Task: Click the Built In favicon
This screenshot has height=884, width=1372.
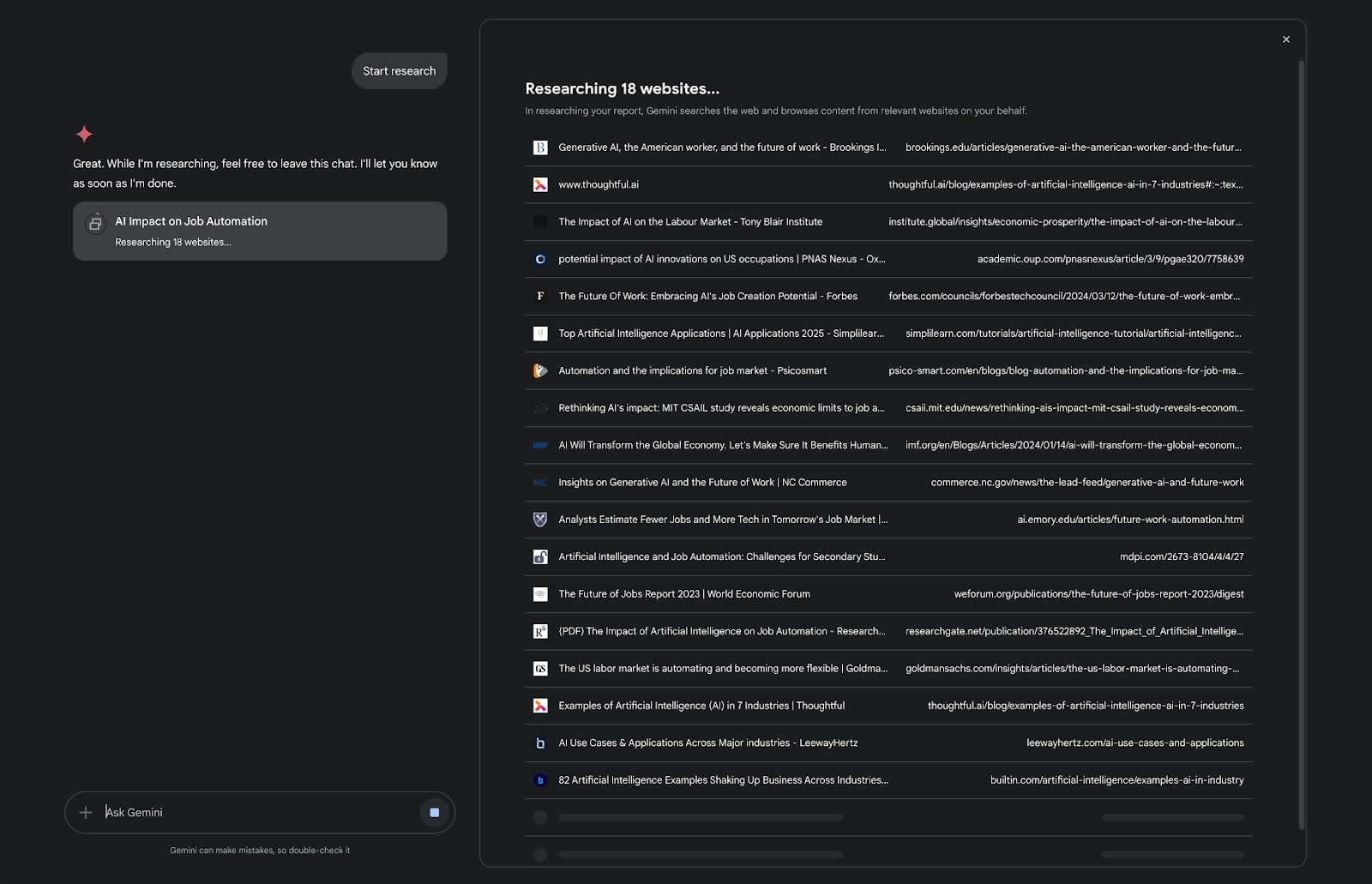Action: tap(540, 780)
